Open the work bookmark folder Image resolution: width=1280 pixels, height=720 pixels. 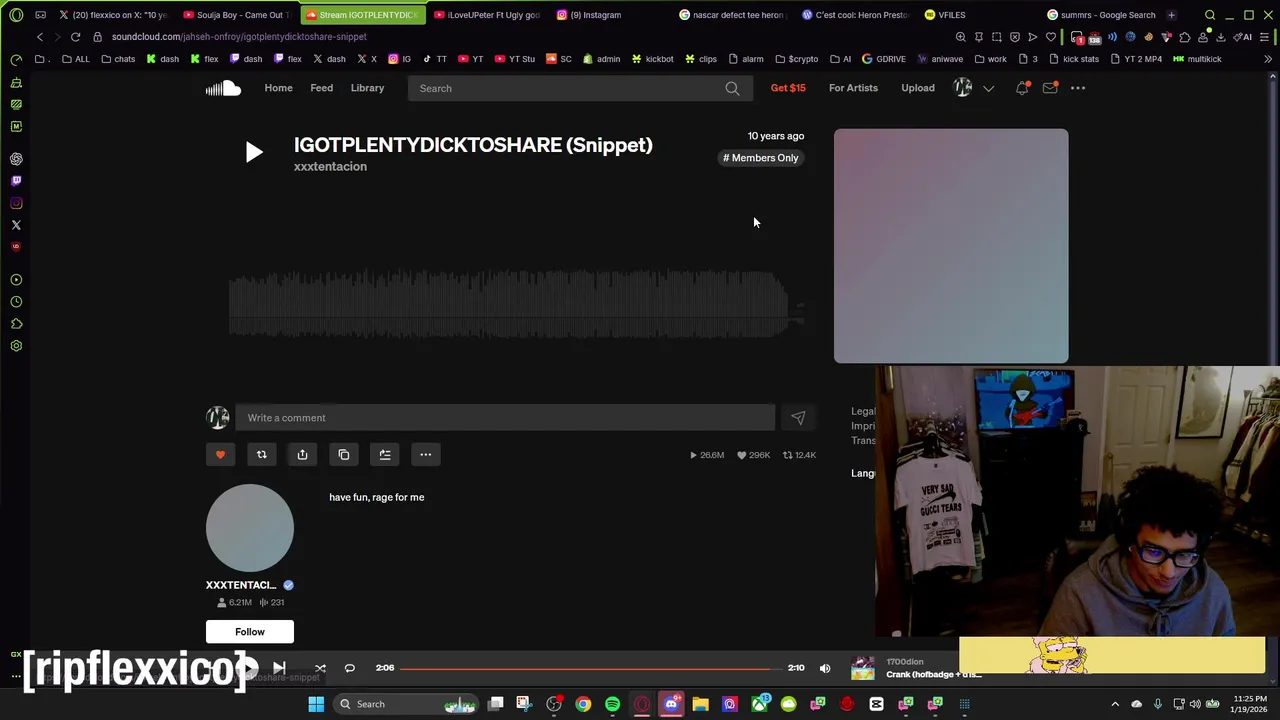pyautogui.click(x=990, y=59)
